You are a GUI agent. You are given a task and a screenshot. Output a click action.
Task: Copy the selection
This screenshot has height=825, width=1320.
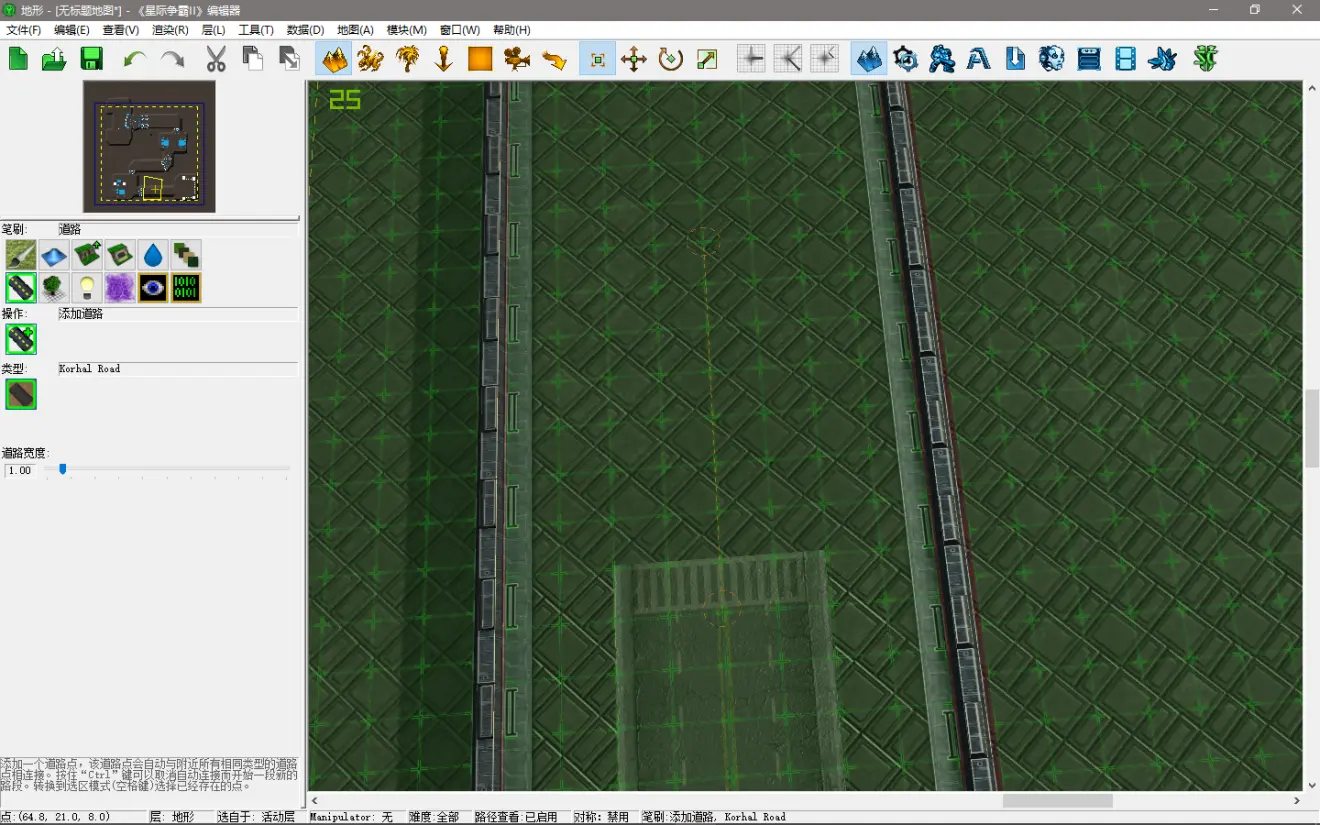pos(252,59)
